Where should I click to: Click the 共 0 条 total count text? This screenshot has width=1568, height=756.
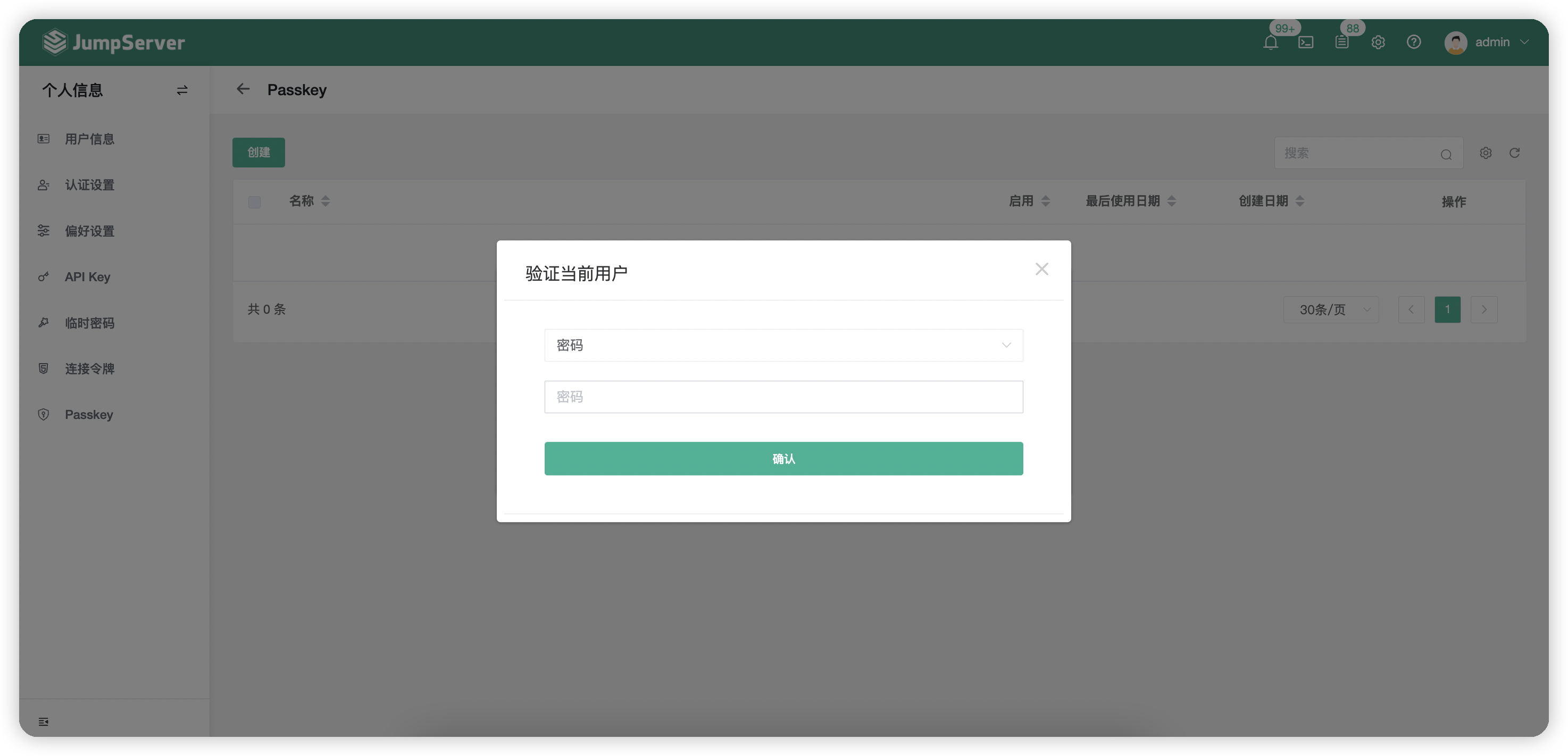coord(266,309)
